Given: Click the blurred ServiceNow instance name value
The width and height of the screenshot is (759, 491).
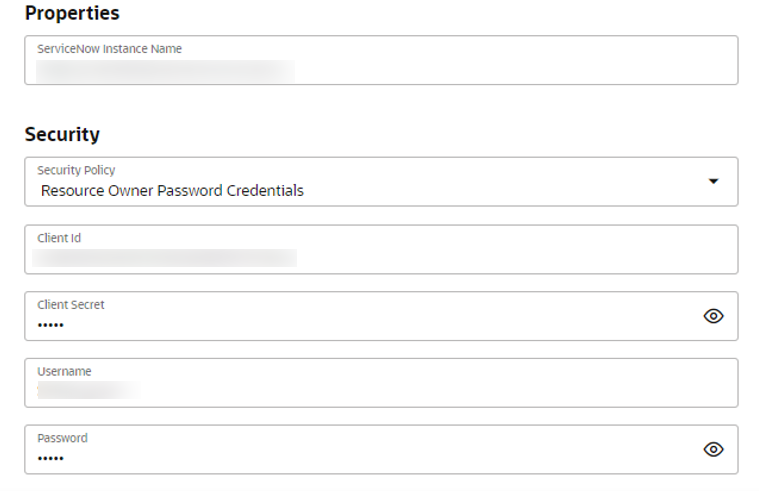Looking at the screenshot, I should [x=165, y=70].
